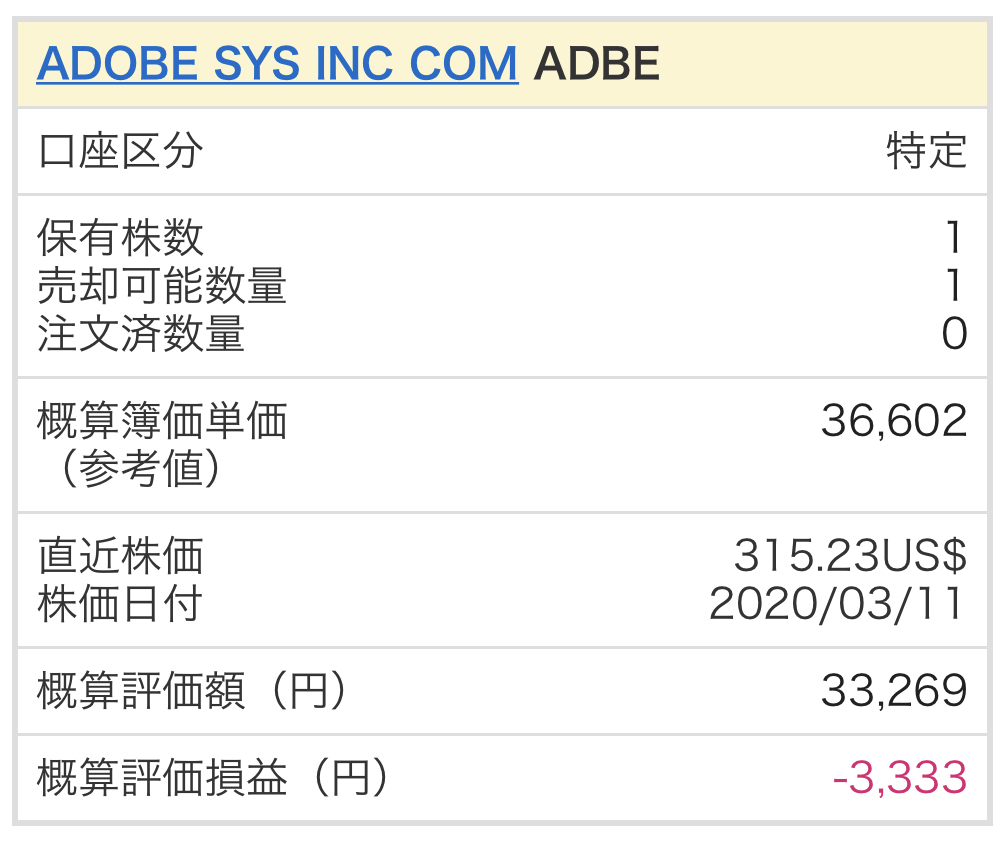Click the 注文済数量 value 0
The image size is (1008, 853).
[955, 334]
